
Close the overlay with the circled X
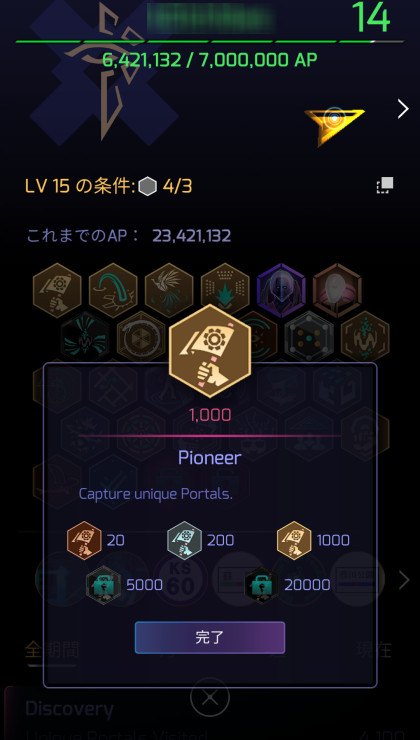coord(210,697)
